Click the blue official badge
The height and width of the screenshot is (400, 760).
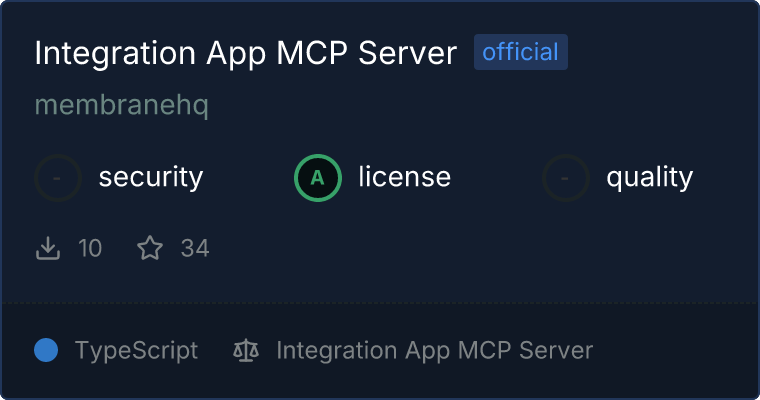pos(520,52)
